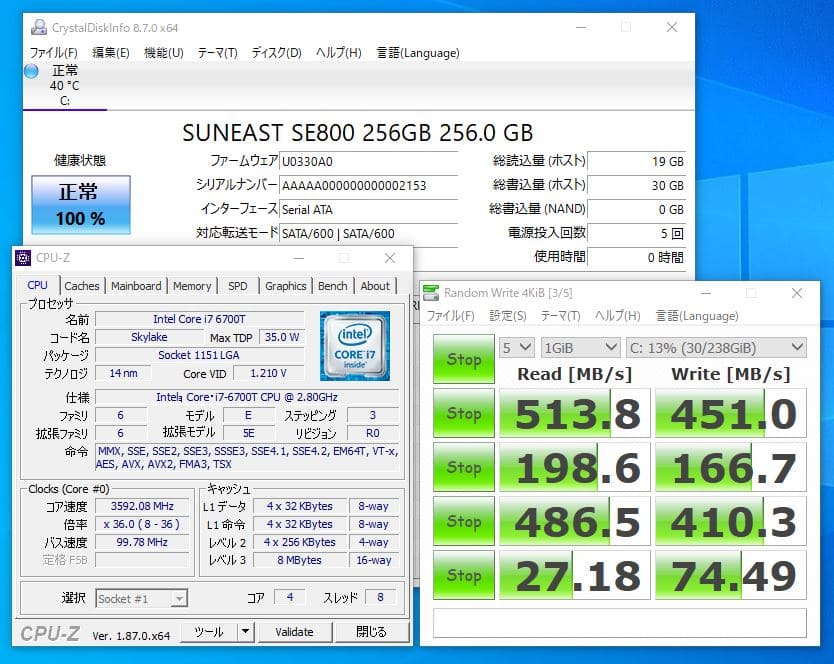Click the firmware field U0330A0
Image resolution: width=834 pixels, height=664 pixels.
point(368,161)
